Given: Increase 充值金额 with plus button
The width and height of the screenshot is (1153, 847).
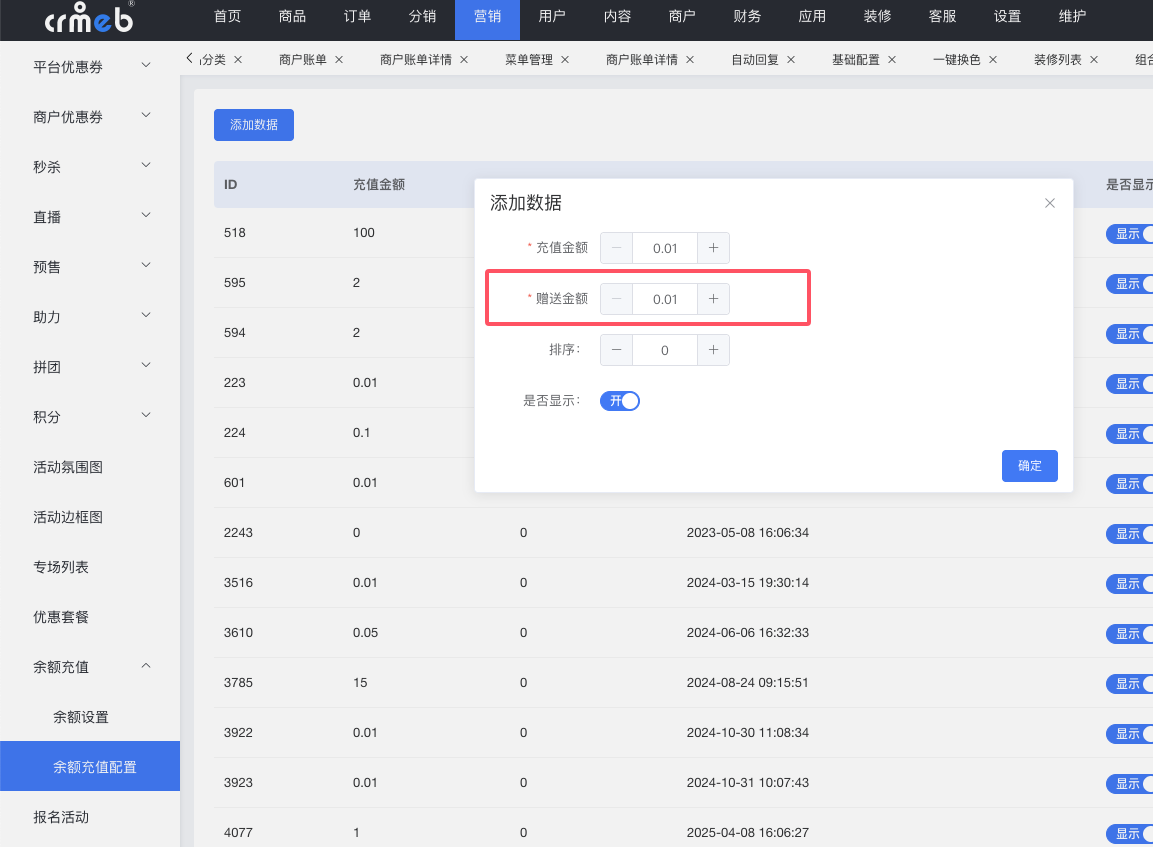Looking at the screenshot, I should coord(713,248).
